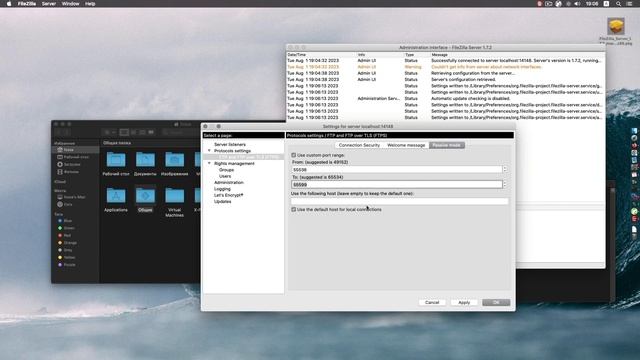
Task: Select Groups in settings tree
Action: tap(226, 170)
